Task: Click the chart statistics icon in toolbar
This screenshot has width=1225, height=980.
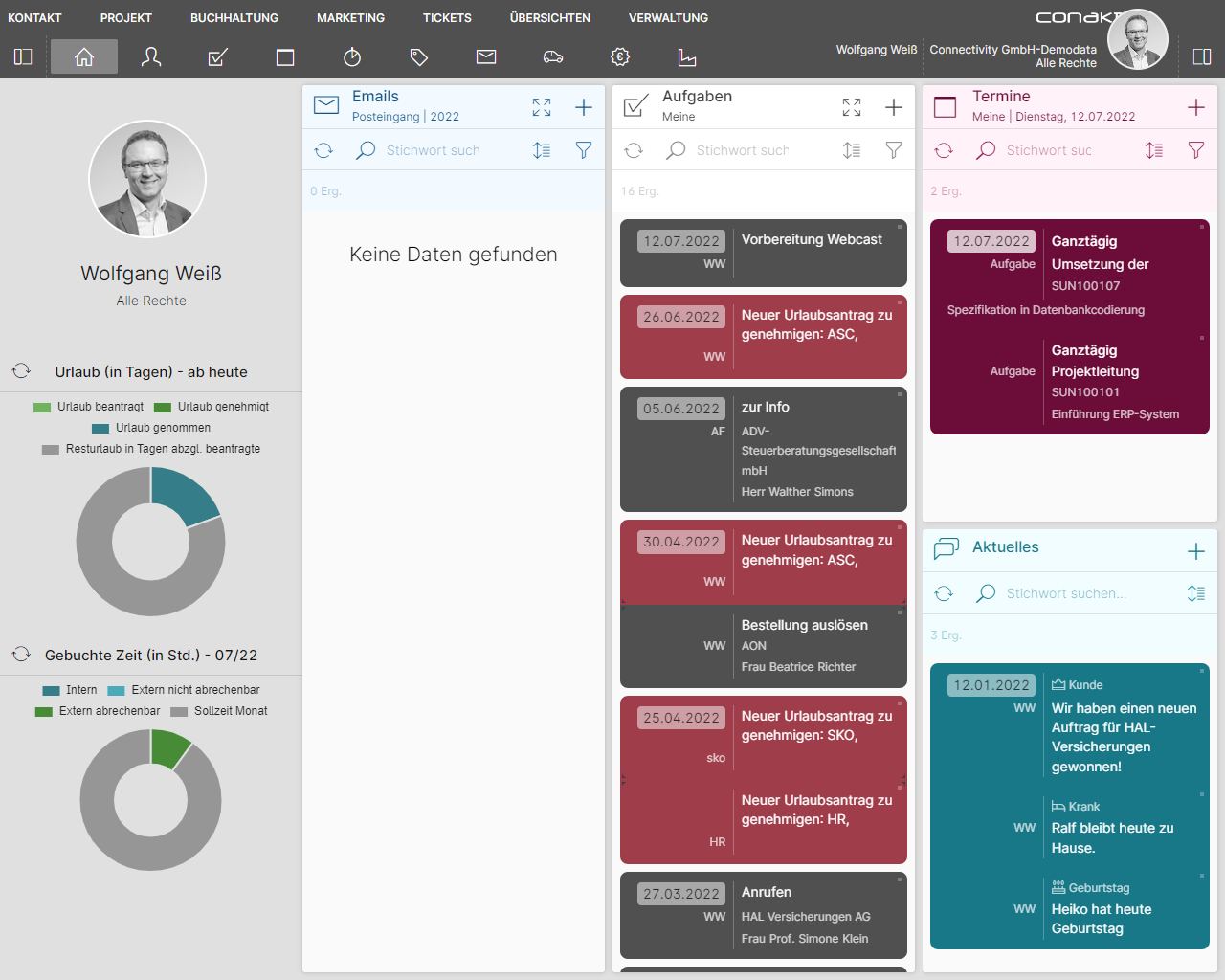Action: (x=687, y=57)
